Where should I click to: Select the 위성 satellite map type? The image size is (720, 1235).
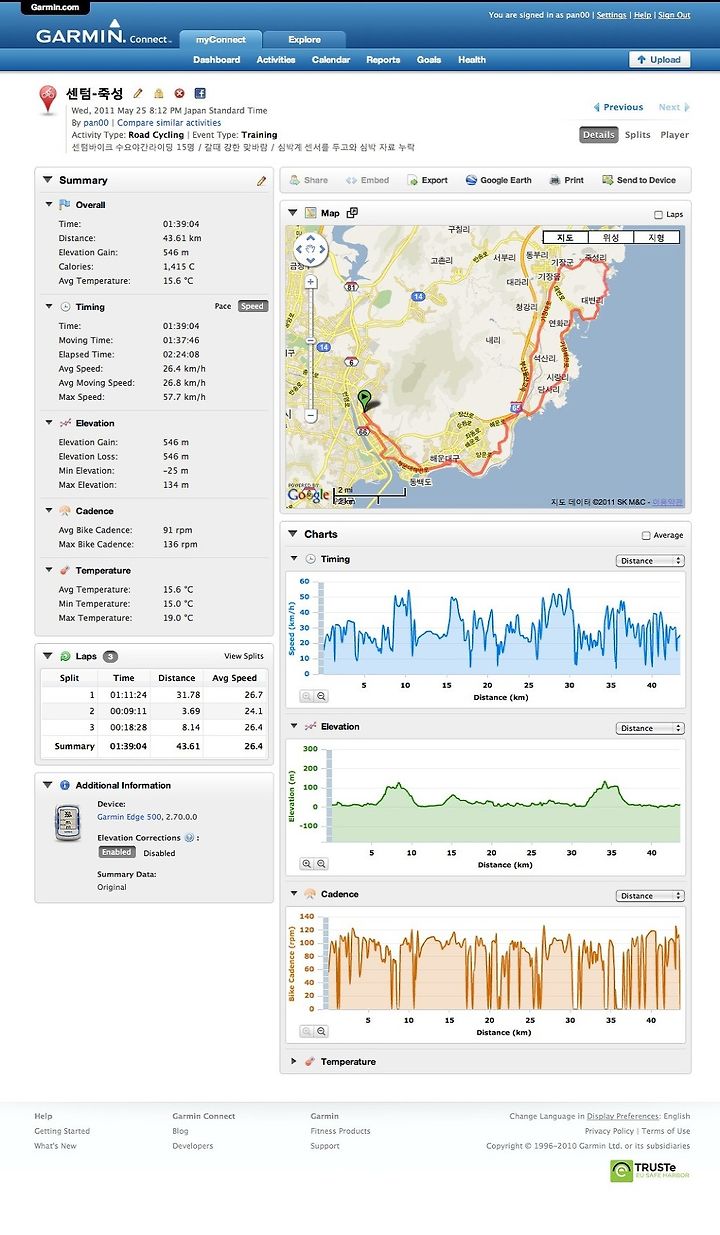coord(610,238)
